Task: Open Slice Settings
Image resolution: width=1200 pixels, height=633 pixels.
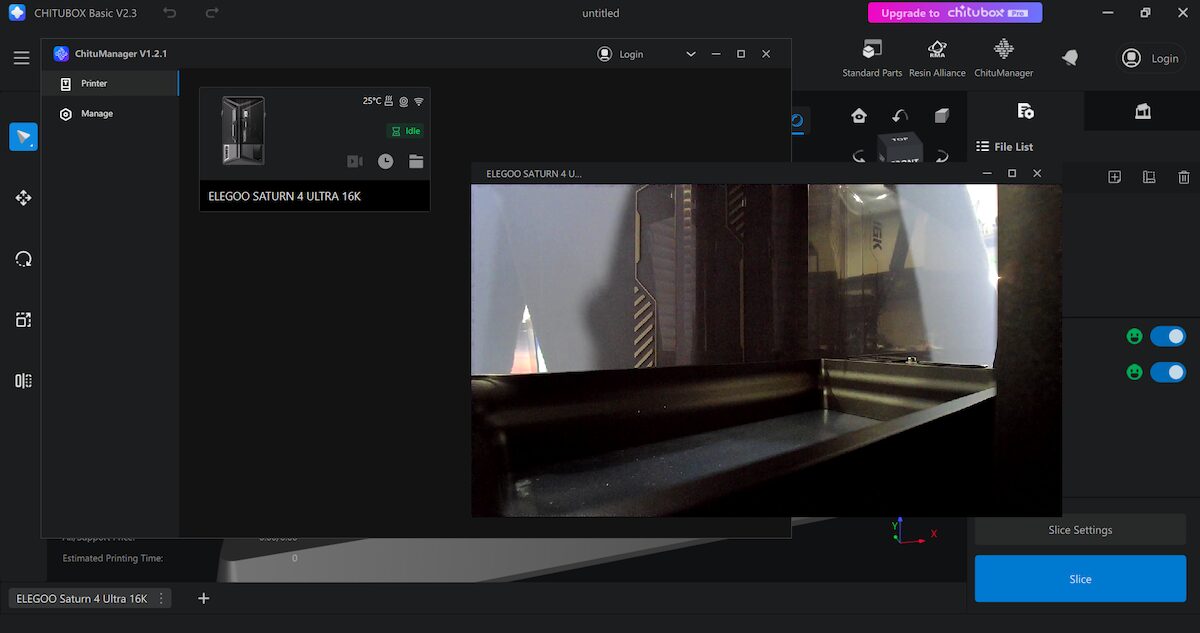Action: [1080, 530]
